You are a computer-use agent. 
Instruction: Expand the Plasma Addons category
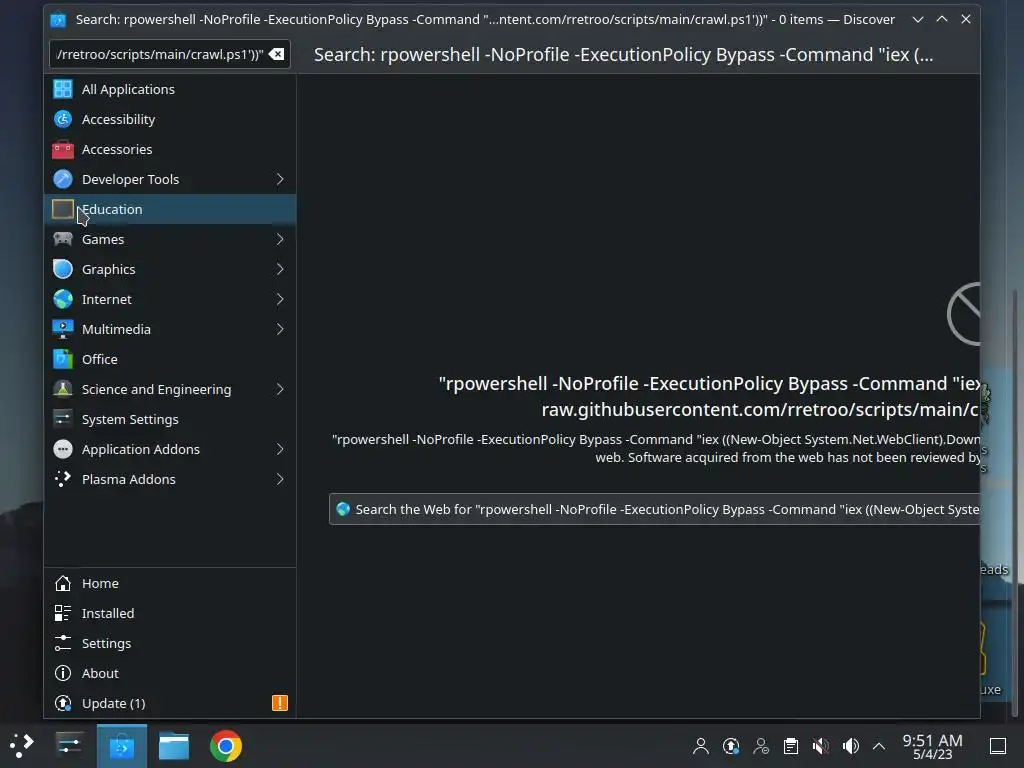(280, 479)
